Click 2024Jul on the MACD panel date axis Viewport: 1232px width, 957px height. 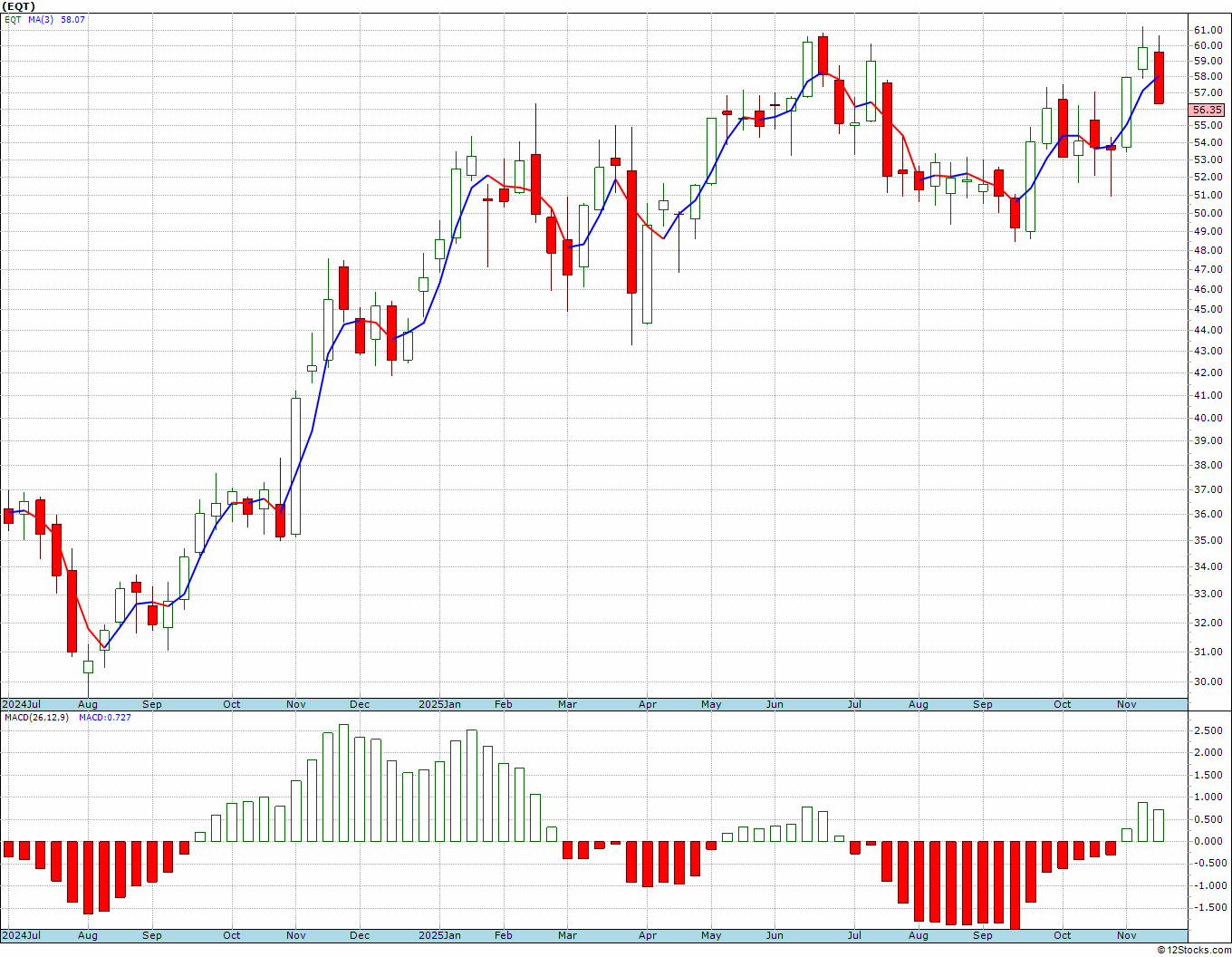(x=21, y=935)
